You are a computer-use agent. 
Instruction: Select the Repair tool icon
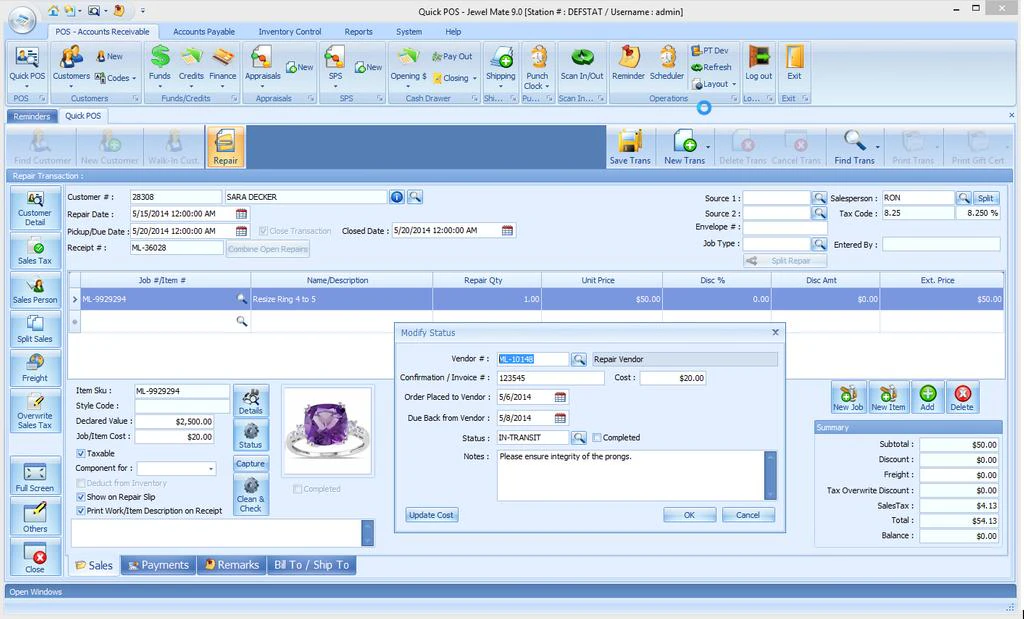(x=225, y=146)
